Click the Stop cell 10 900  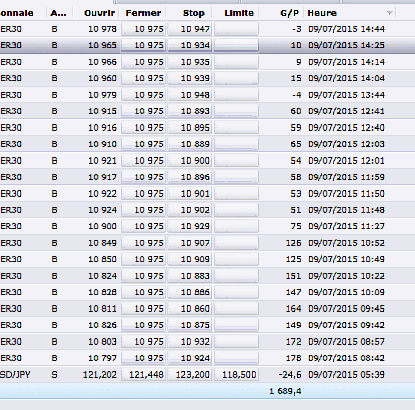190,161
